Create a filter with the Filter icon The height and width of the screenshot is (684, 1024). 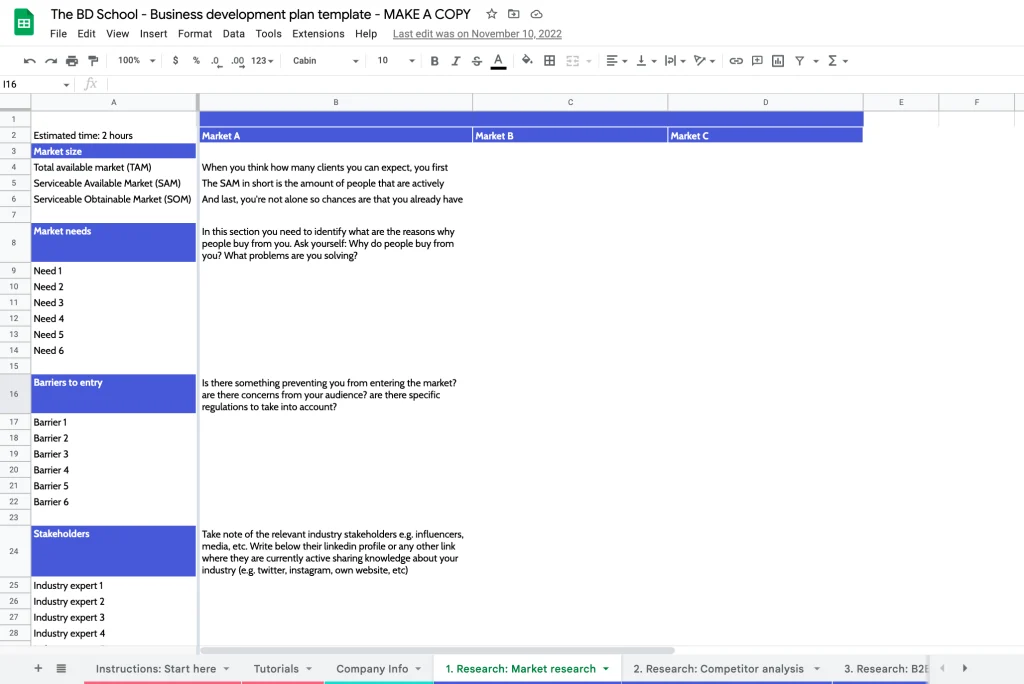(800, 60)
